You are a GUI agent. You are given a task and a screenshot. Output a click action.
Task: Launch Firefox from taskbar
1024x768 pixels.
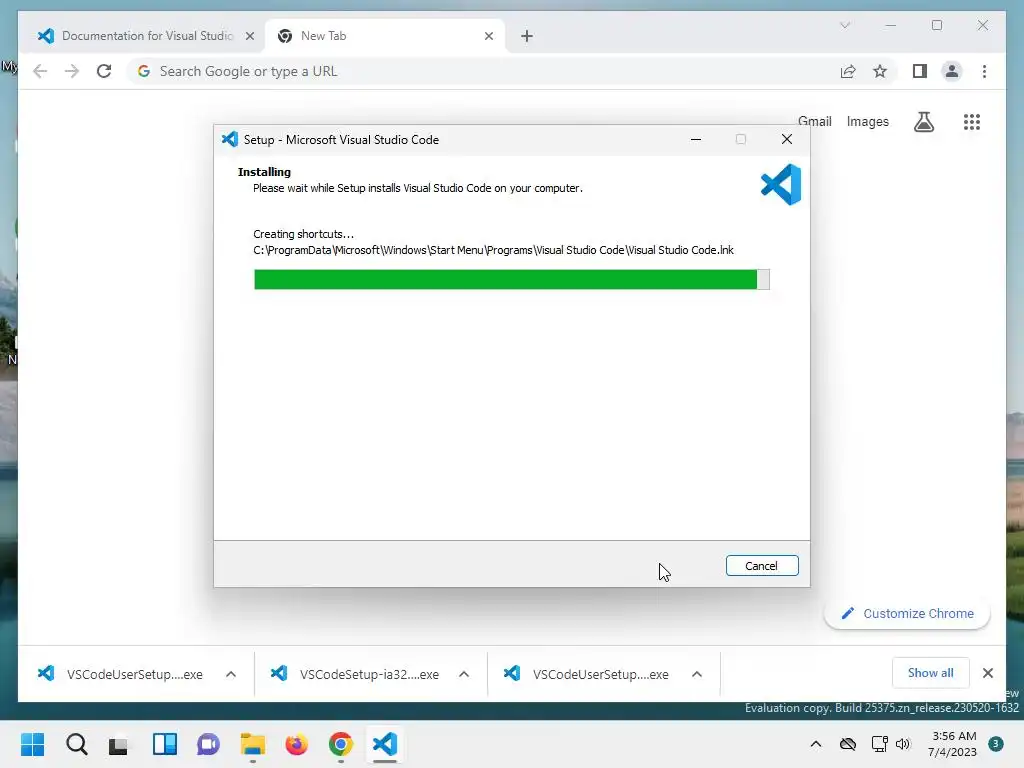tap(296, 744)
